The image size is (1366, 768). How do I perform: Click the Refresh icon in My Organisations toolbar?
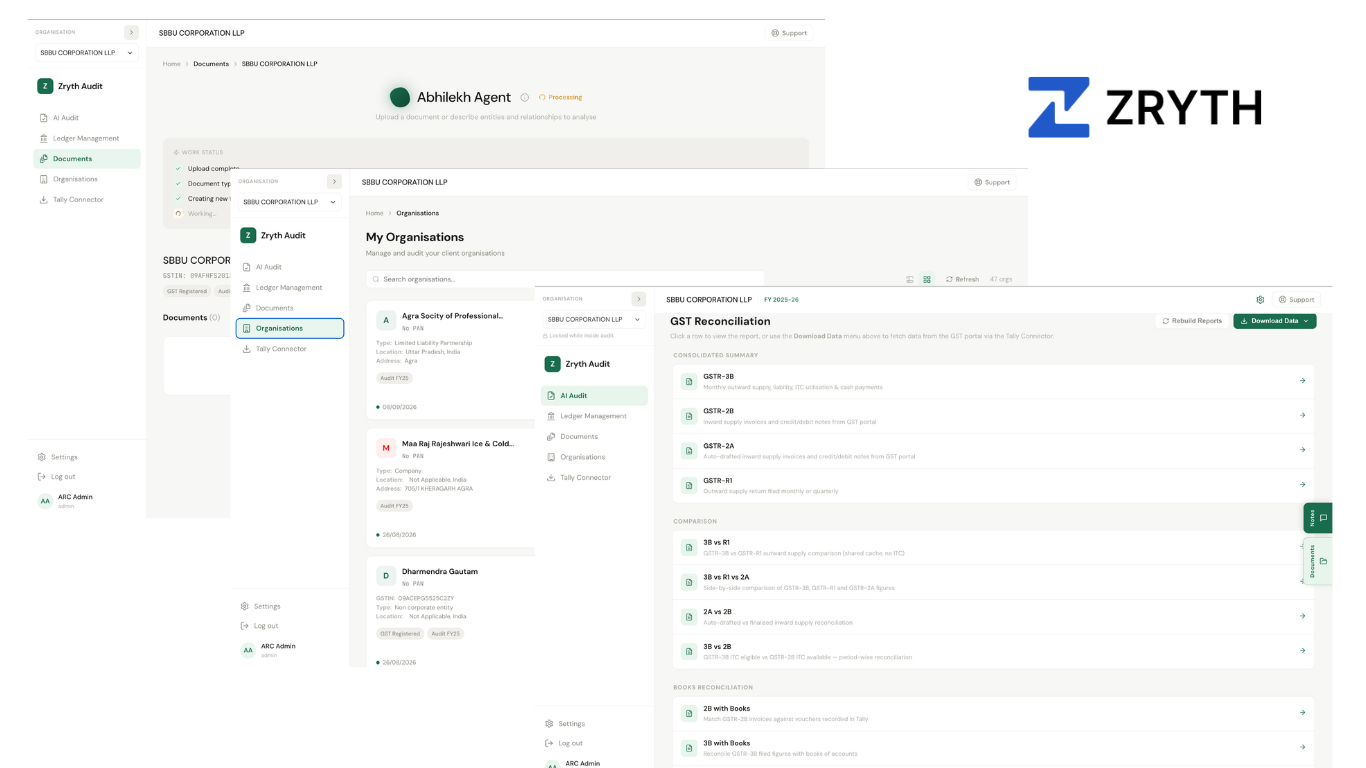950,280
